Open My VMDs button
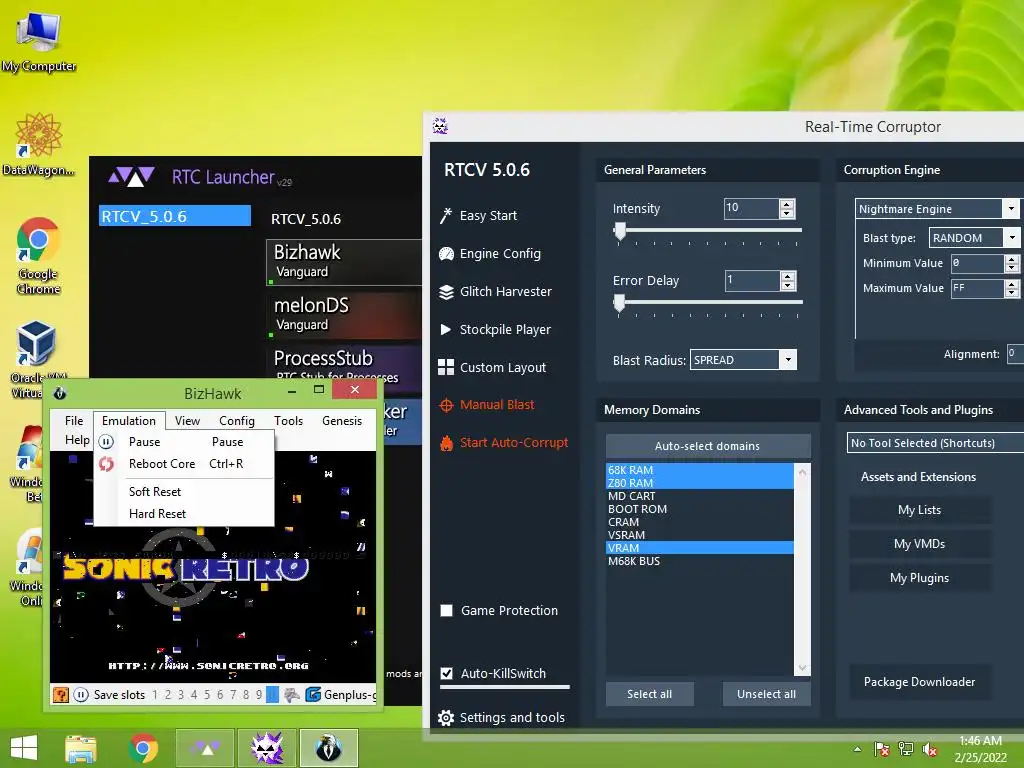Image resolution: width=1024 pixels, height=768 pixels. pyautogui.click(x=920, y=544)
